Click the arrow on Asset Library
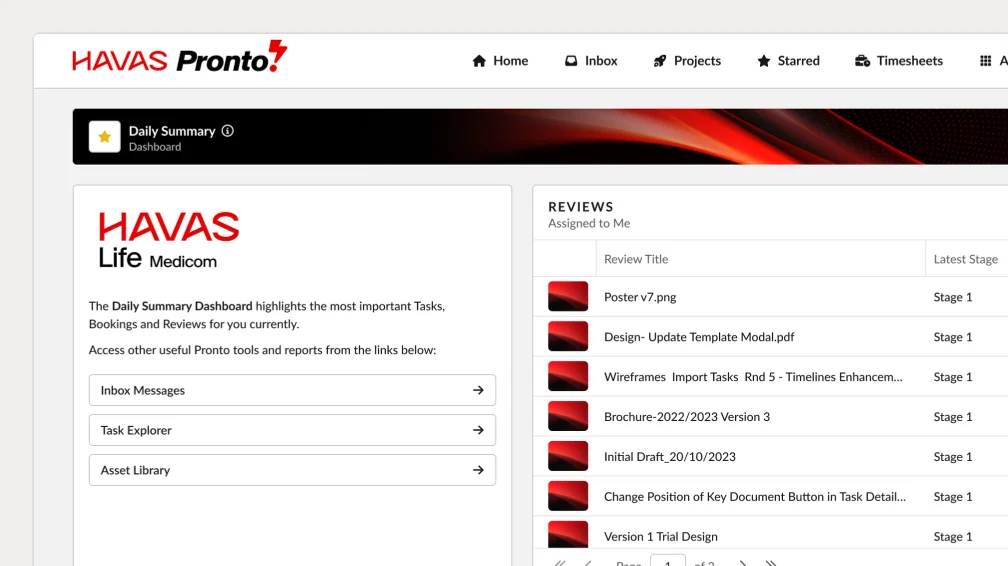The height and width of the screenshot is (566, 1008). 478,470
